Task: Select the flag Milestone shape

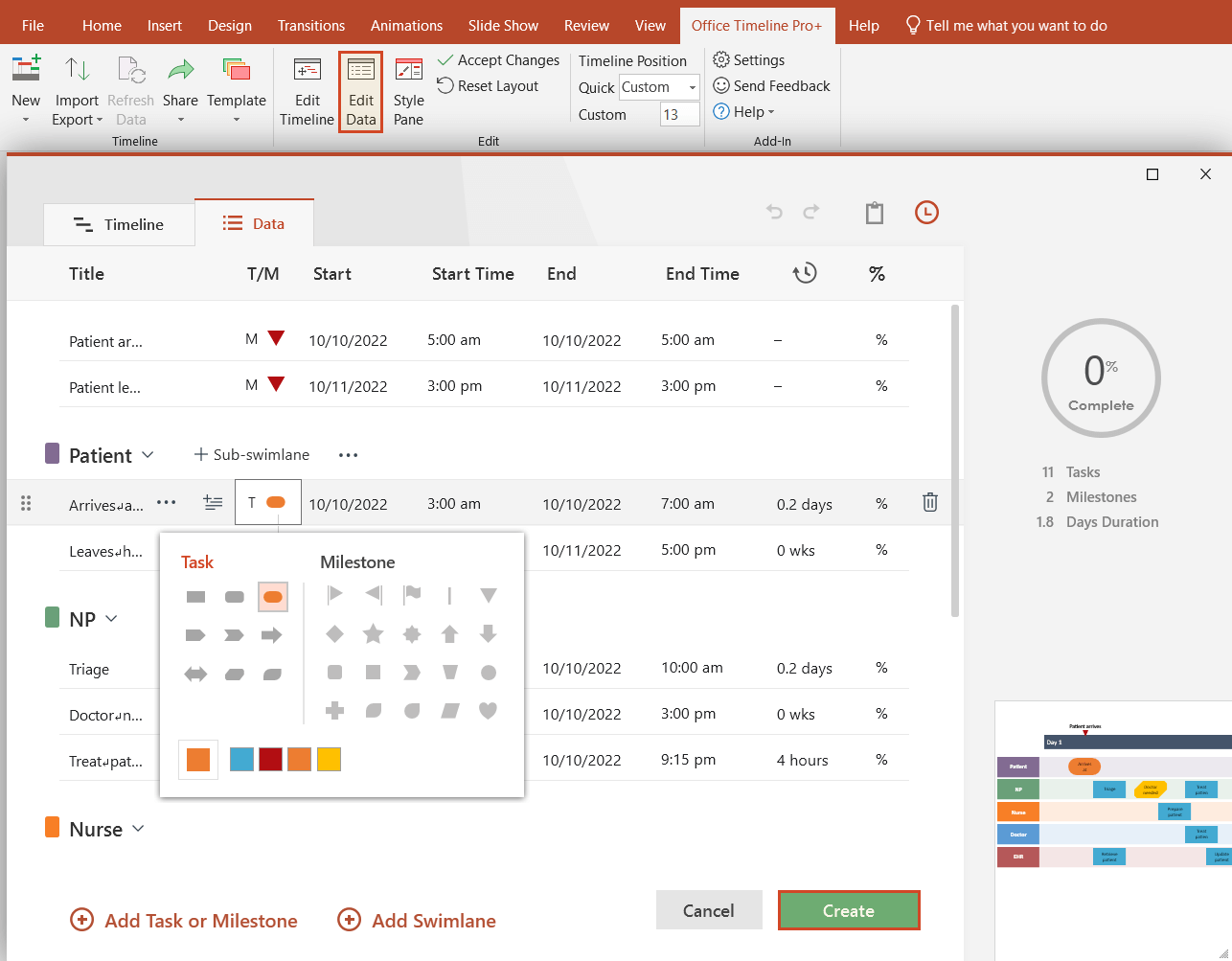Action: (x=413, y=594)
